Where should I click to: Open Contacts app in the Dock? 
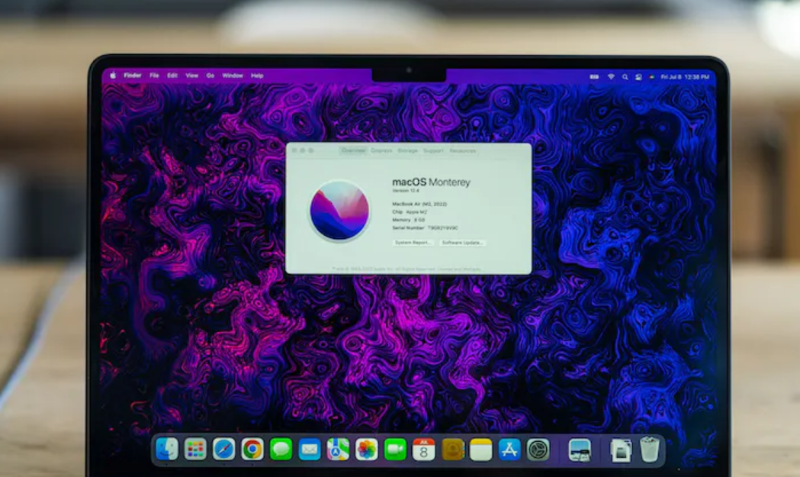click(453, 449)
